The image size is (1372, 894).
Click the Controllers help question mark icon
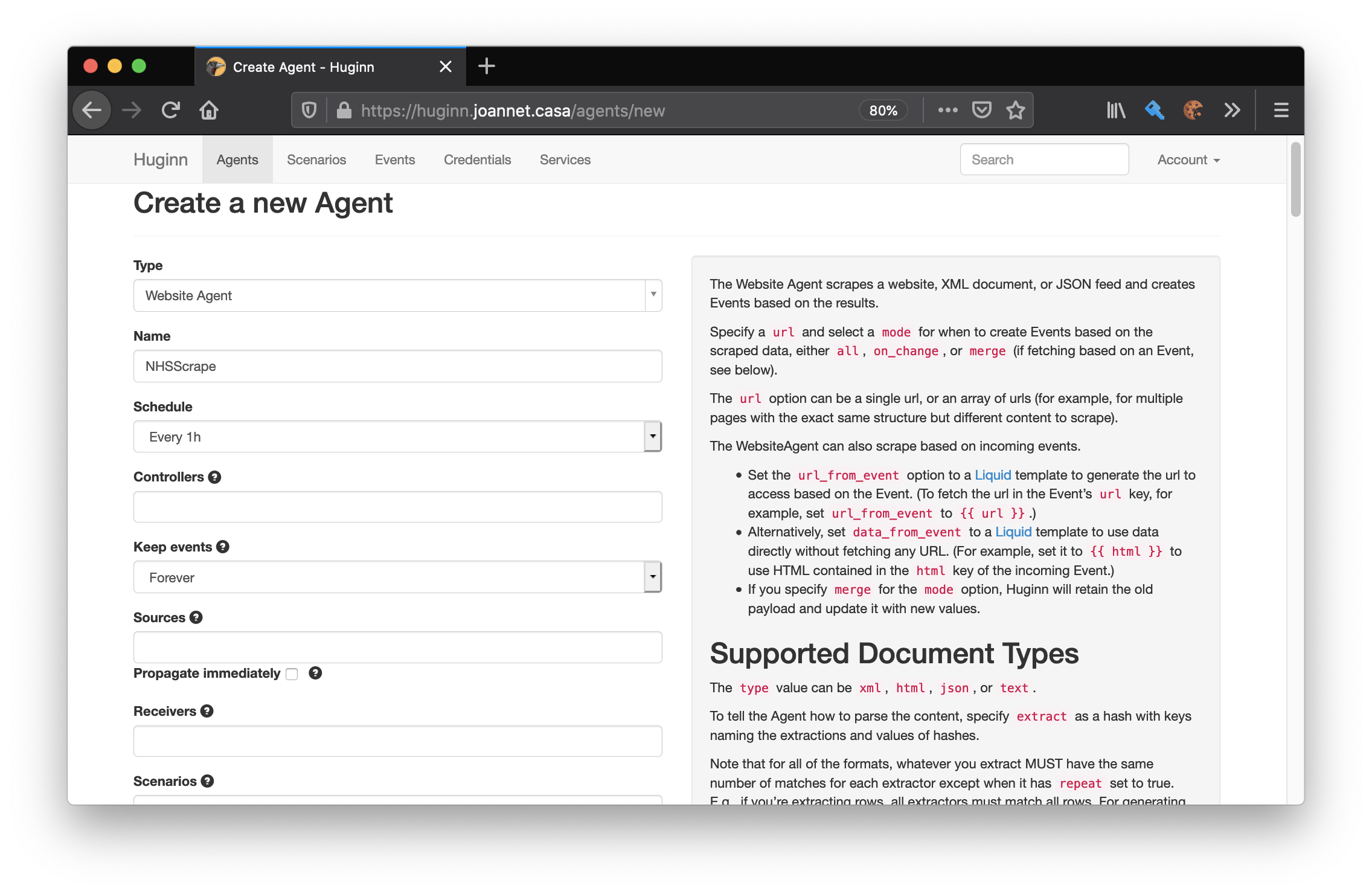pyautogui.click(x=214, y=477)
